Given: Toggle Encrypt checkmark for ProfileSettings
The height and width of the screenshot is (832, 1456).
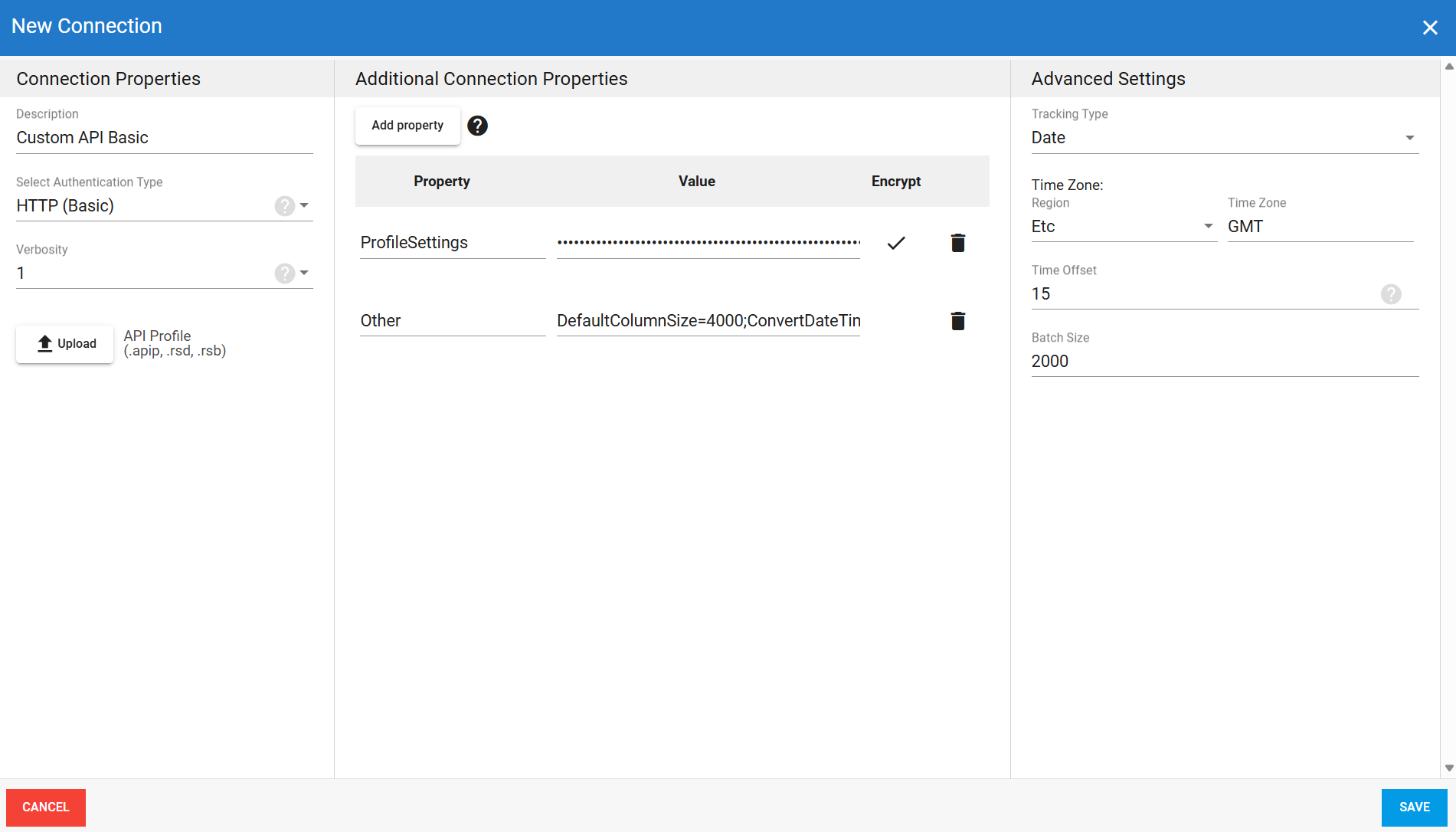Looking at the screenshot, I should [x=896, y=243].
